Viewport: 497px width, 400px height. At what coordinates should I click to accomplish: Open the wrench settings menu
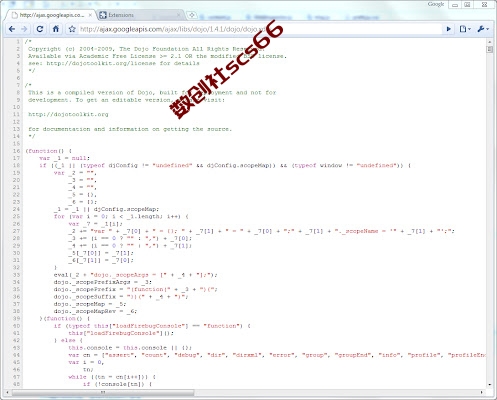pos(483,29)
